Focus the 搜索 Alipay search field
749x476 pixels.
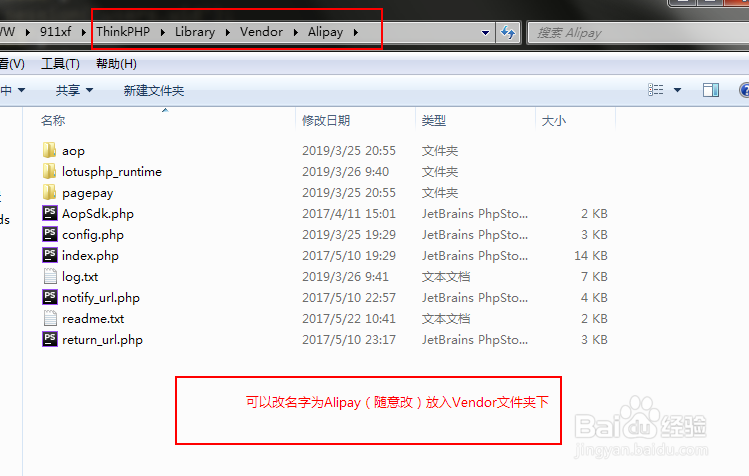point(638,33)
